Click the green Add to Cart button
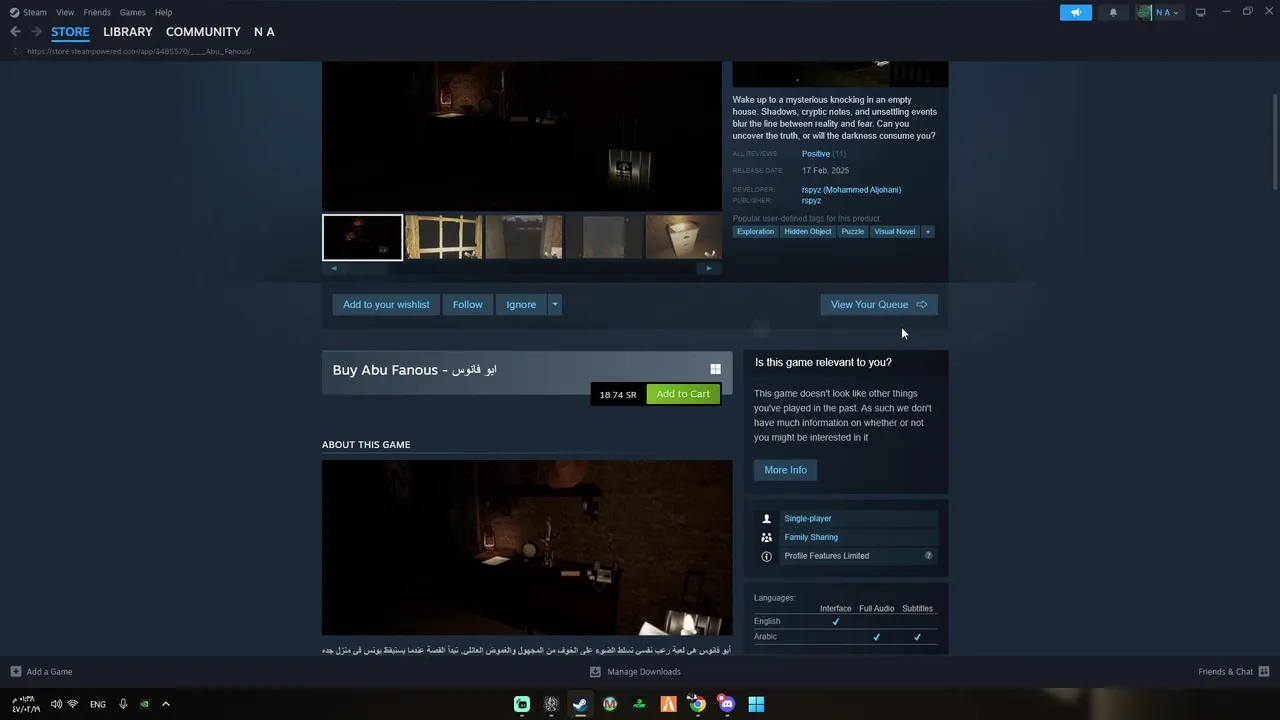The image size is (1280, 720). [683, 394]
